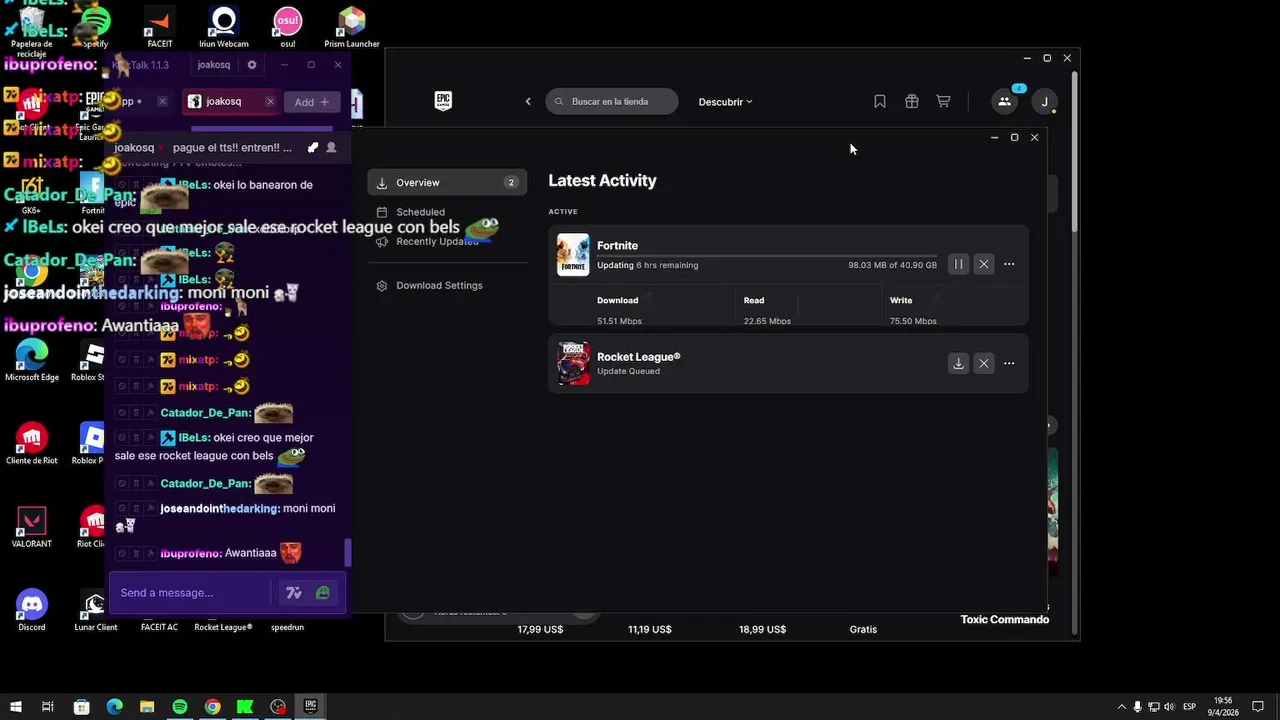Screen dimensions: 1280x720
Task: Open the chatters list icon in KickTalk
Action: pos(332,147)
